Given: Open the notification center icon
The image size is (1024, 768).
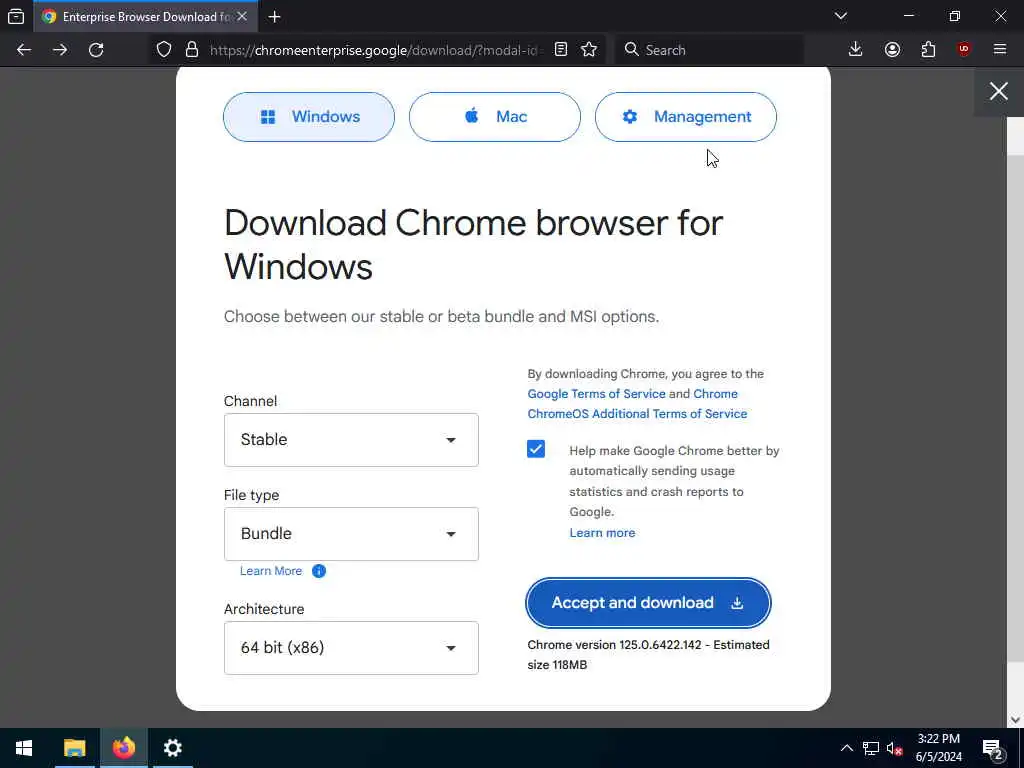Looking at the screenshot, I should click(993, 748).
